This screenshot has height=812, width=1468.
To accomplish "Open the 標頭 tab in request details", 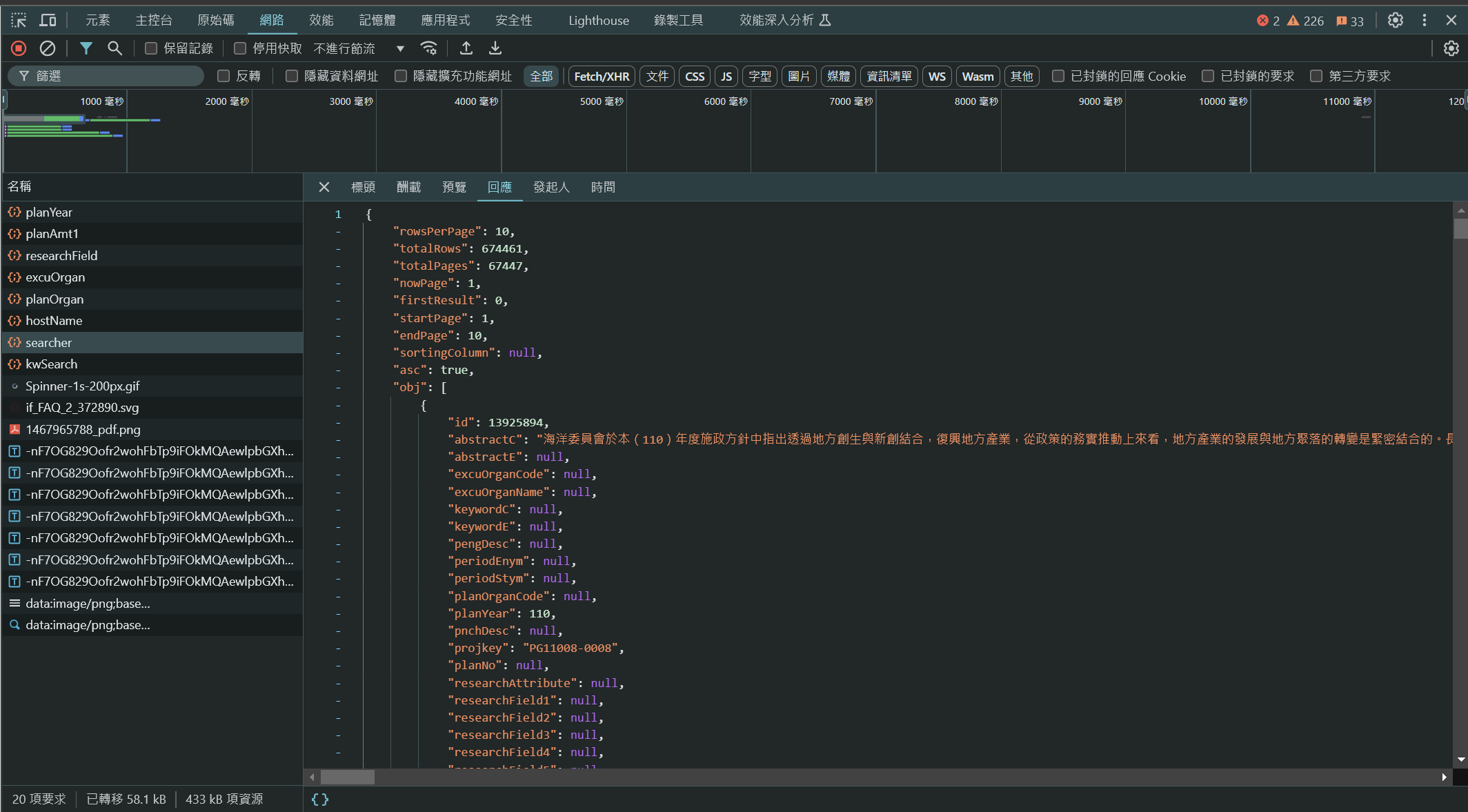I will [363, 187].
